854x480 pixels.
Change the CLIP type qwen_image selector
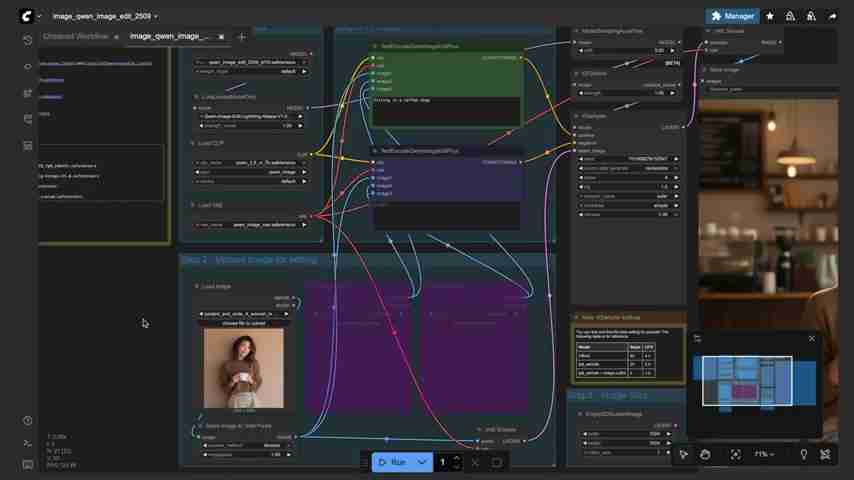point(251,172)
